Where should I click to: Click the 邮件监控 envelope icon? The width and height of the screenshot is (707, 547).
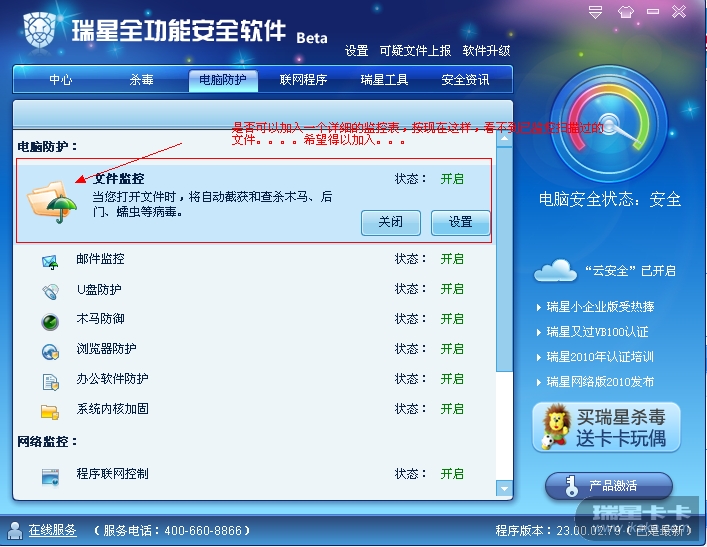click(x=50, y=262)
